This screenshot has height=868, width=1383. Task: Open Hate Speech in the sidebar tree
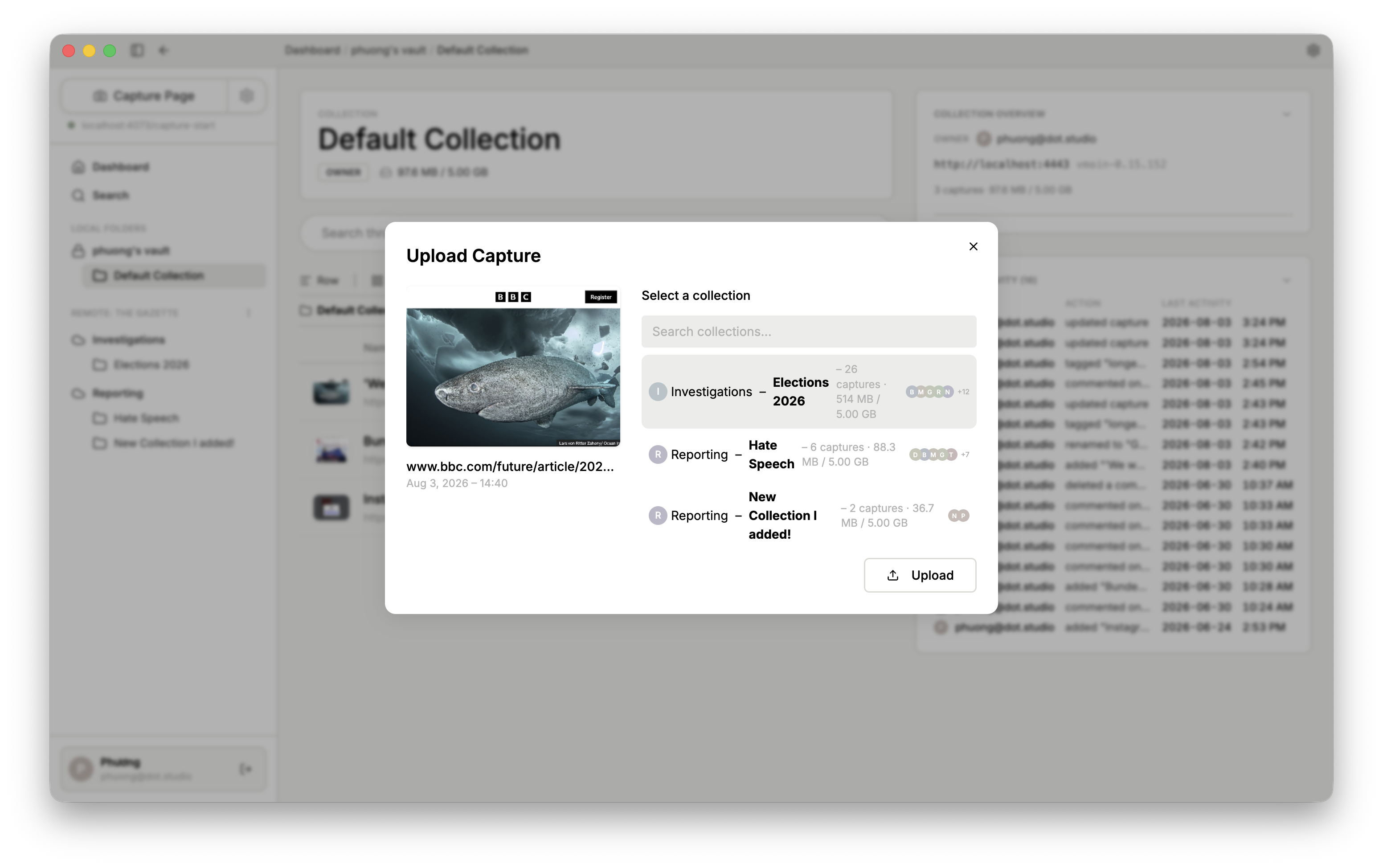pos(146,418)
